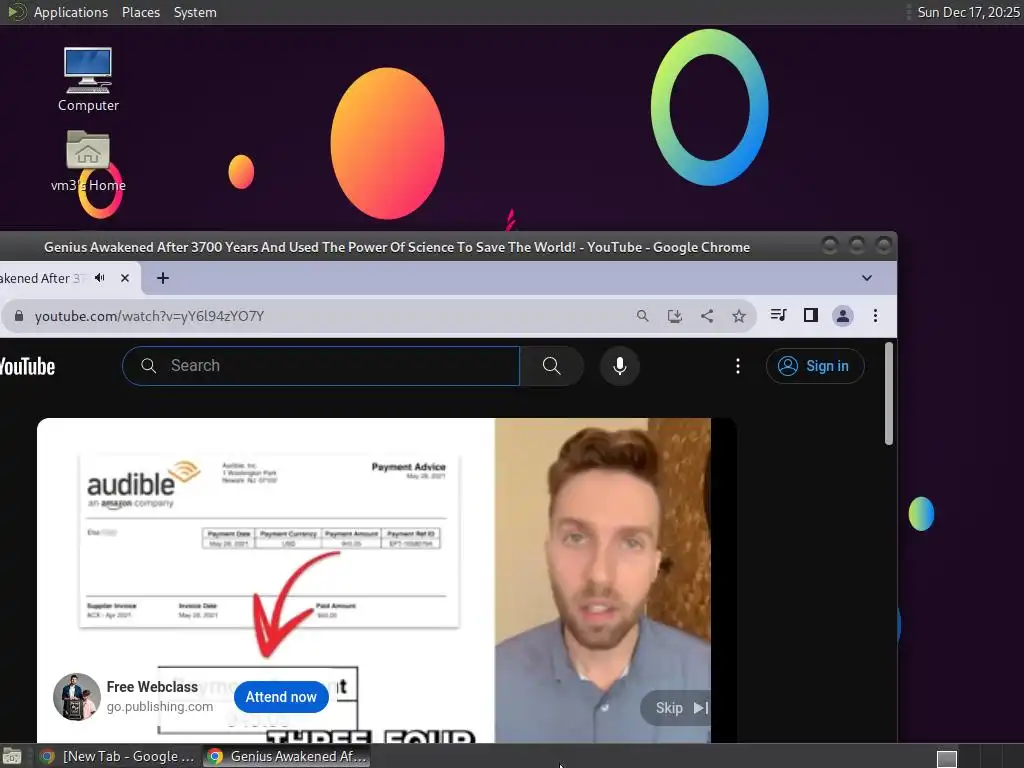Switch to New Tab - Google taskbar window

[x=118, y=756]
